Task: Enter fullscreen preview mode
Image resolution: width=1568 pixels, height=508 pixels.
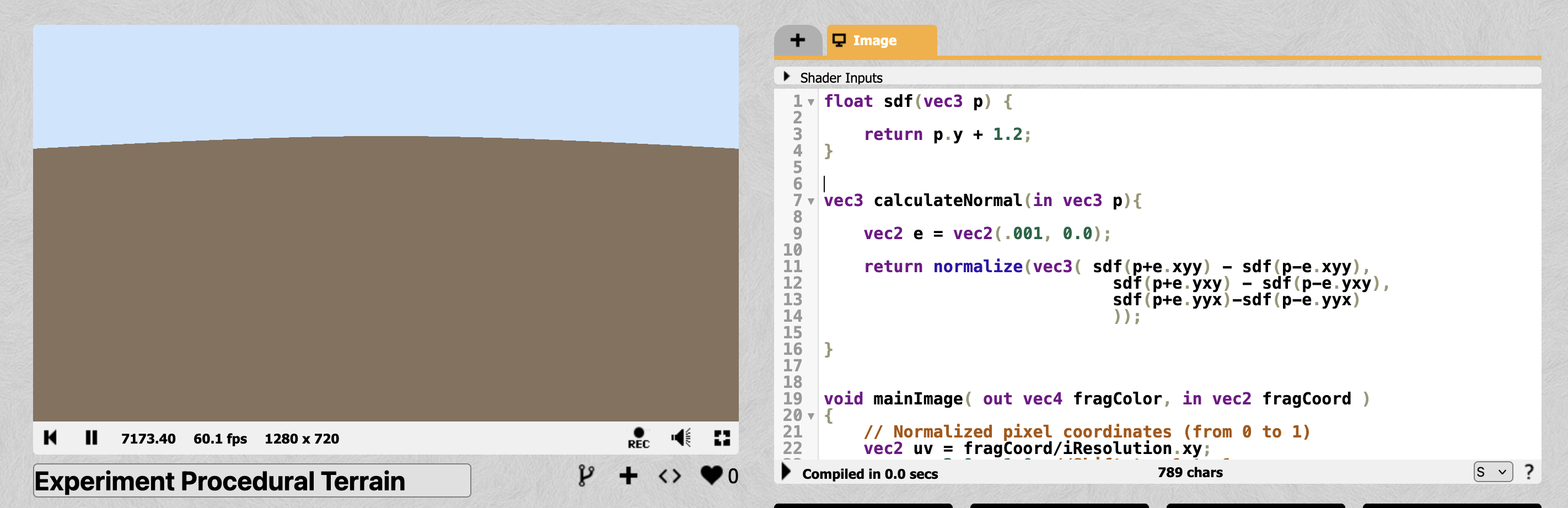Action: (722, 437)
